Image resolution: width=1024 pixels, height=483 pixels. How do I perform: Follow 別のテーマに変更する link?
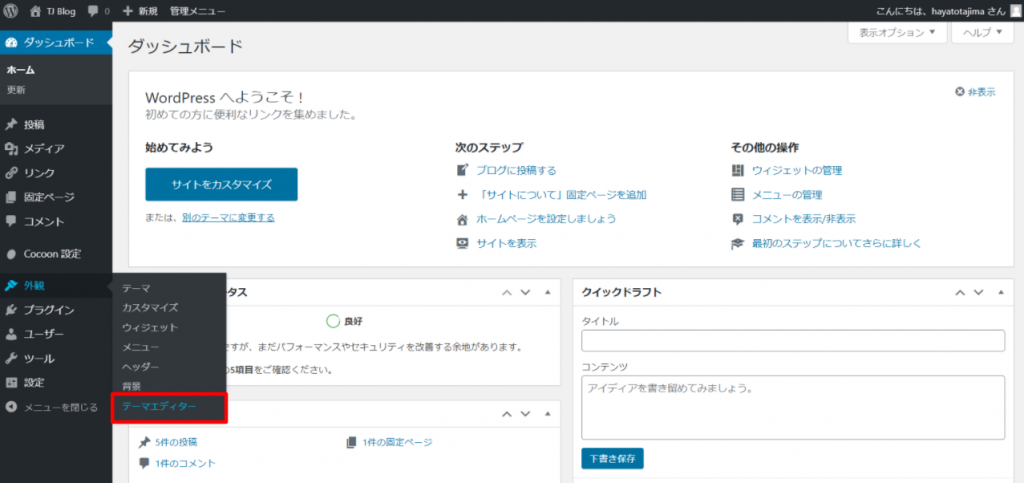229,217
